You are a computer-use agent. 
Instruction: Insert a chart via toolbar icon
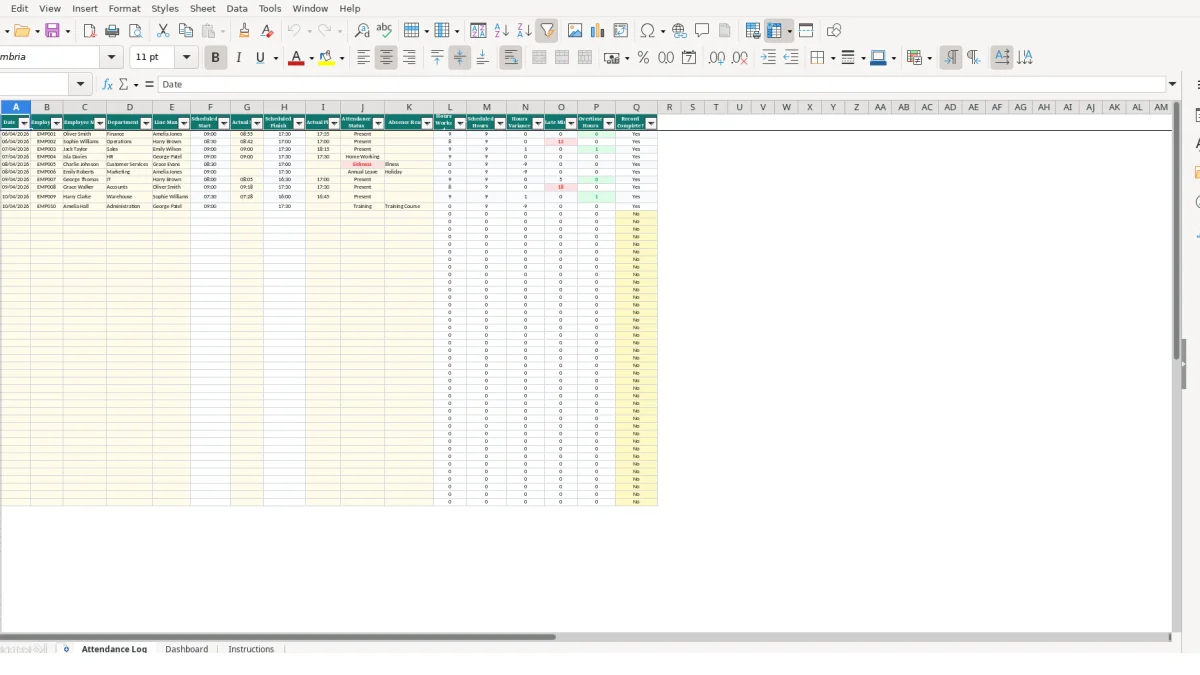pos(598,31)
